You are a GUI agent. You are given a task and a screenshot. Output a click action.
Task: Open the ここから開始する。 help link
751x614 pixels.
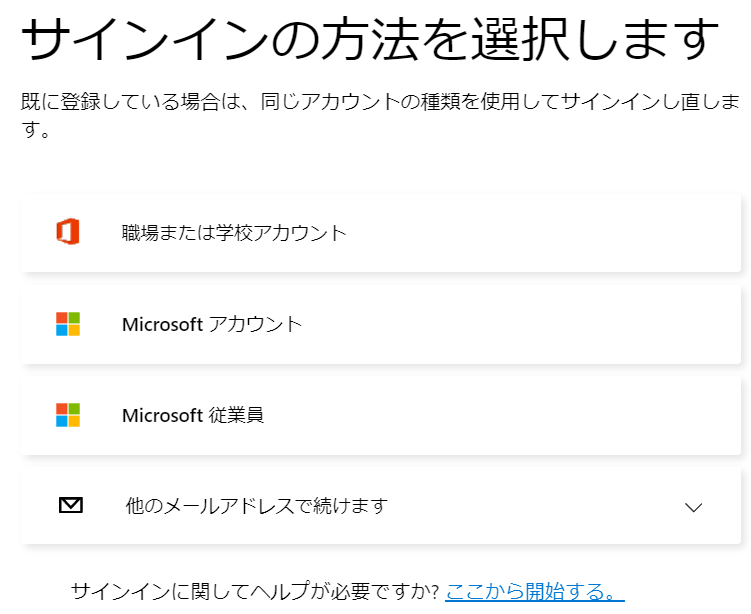535,591
